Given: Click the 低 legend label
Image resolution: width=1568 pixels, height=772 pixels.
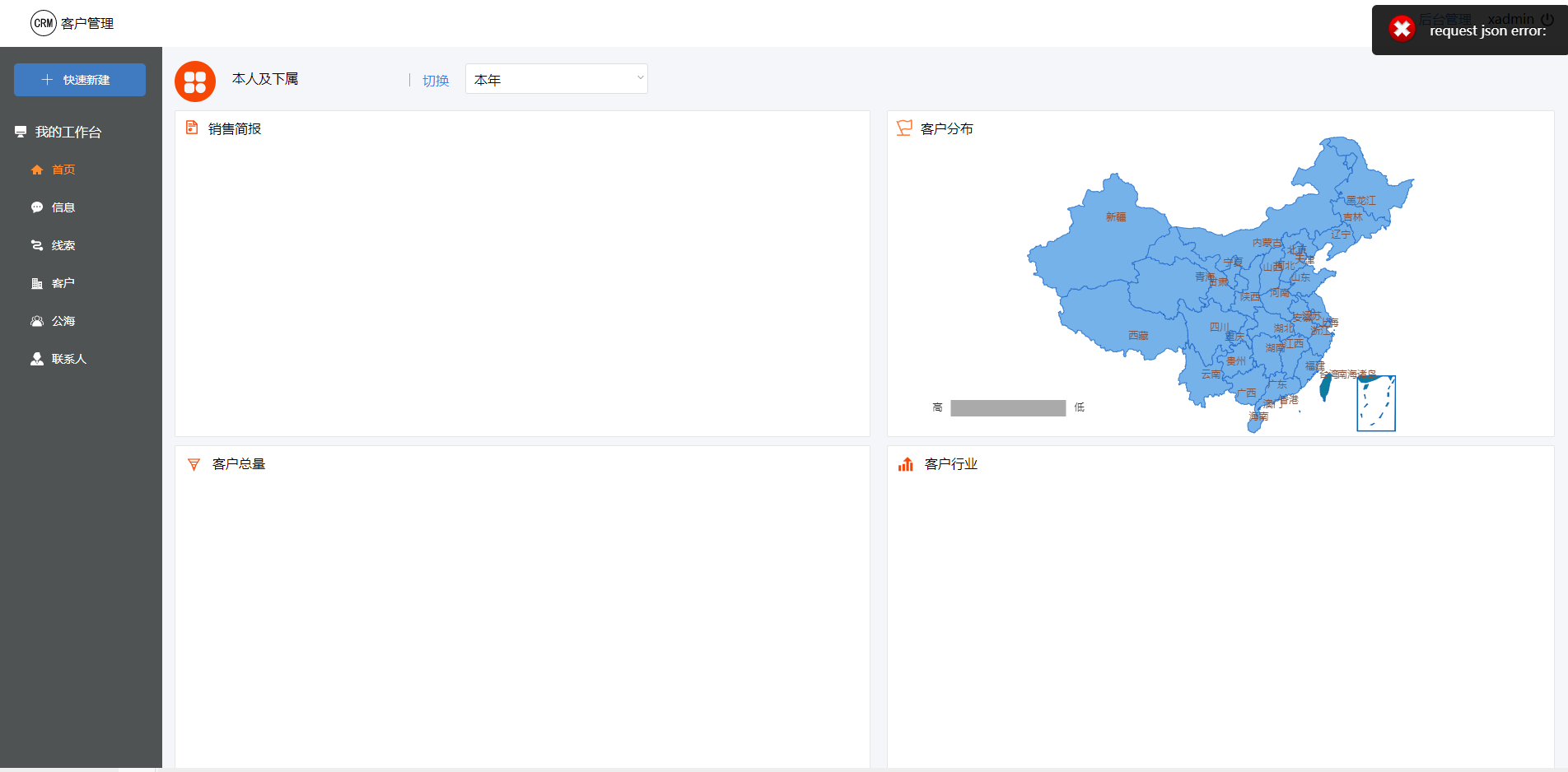Looking at the screenshot, I should pyautogui.click(x=1080, y=407).
